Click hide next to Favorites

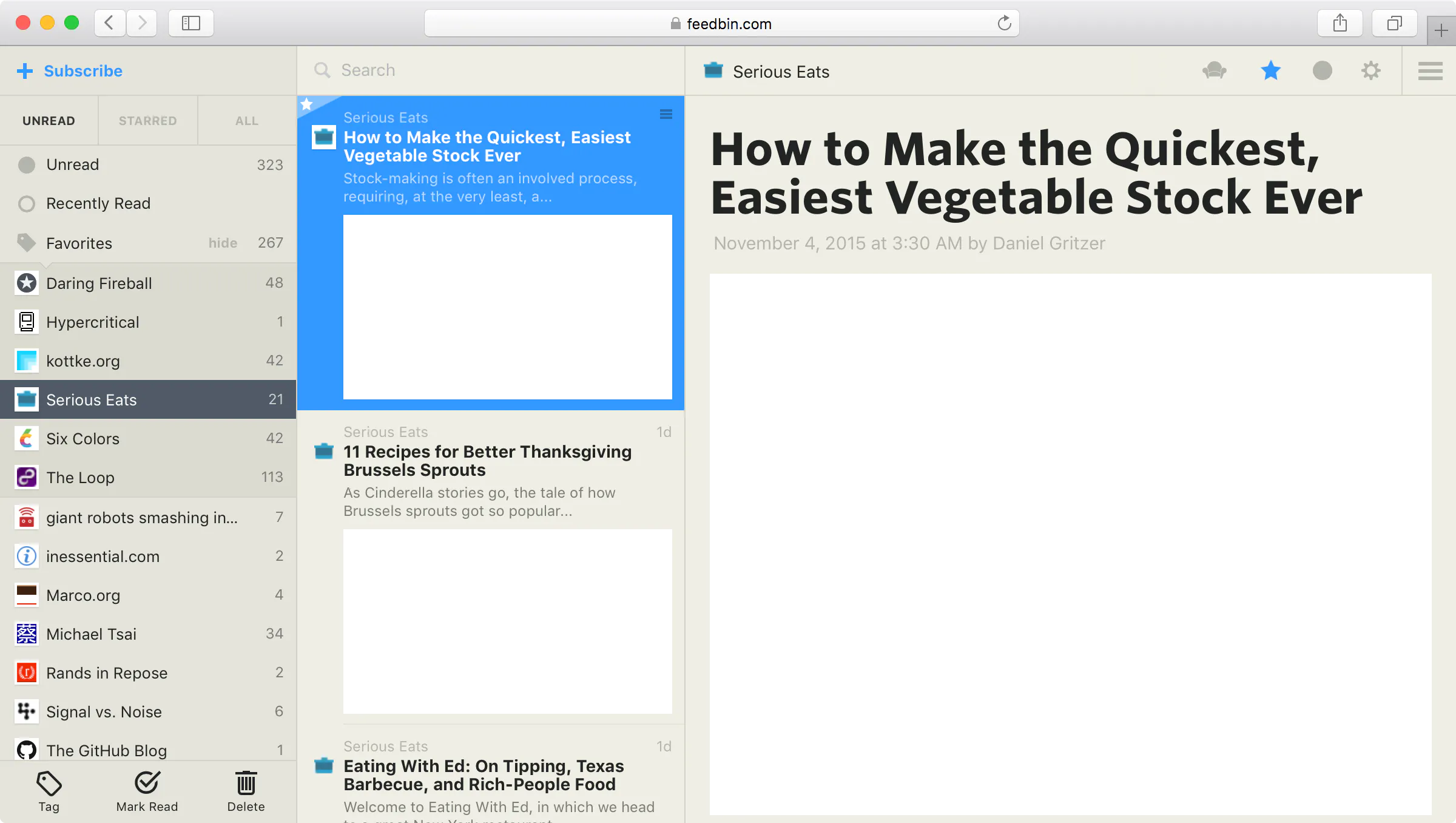click(x=223, y=243)
